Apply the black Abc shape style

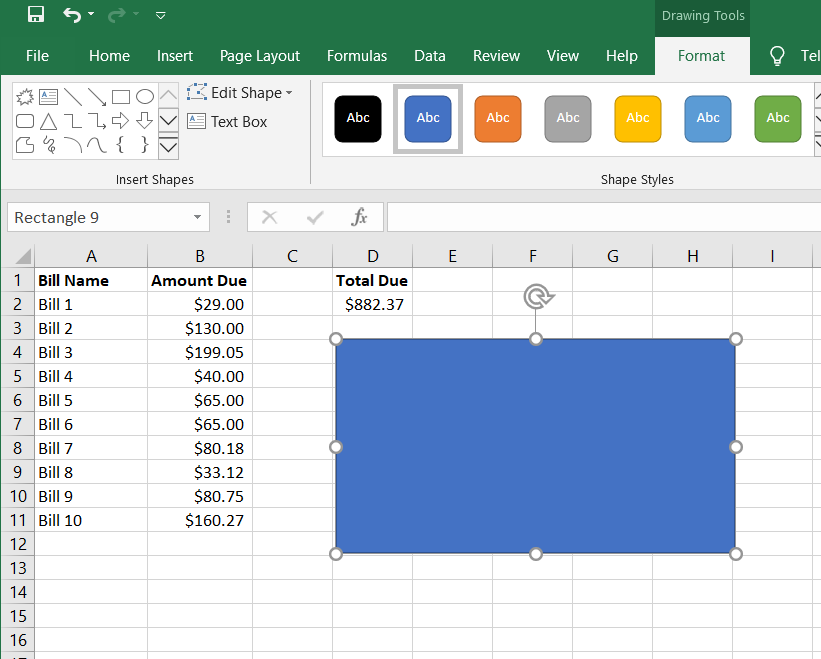tap(358, 118)
